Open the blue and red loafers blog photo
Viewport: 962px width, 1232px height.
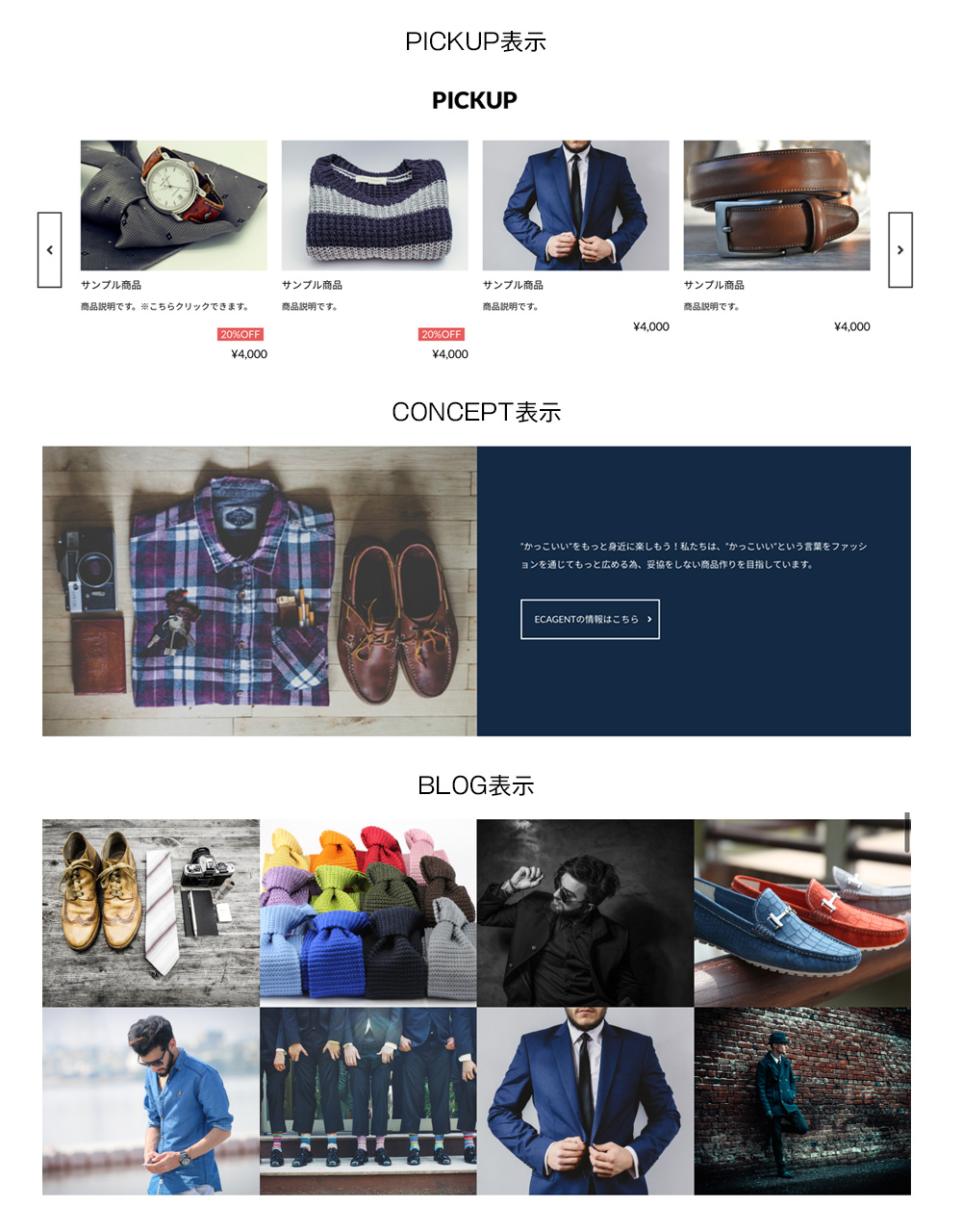click(x=802, y=912)
